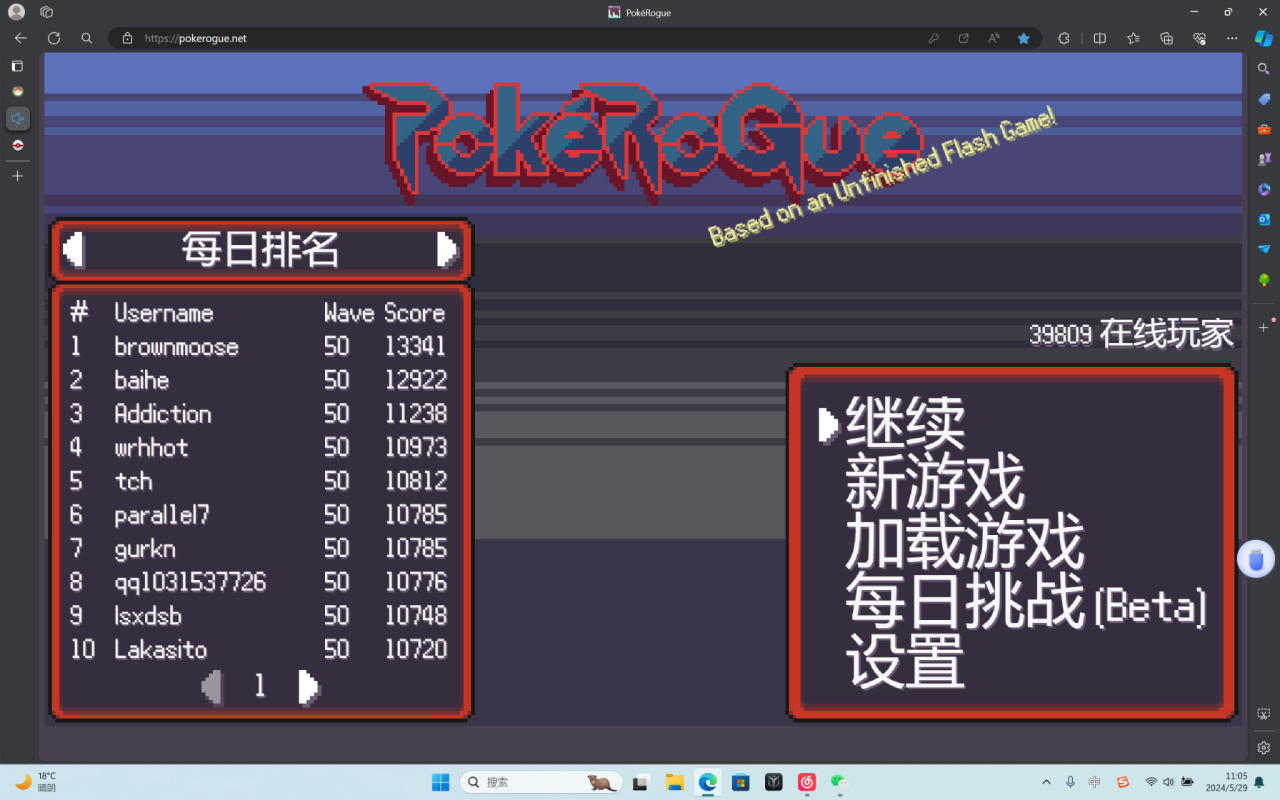Open 设置 (Settings) in game menu

pos(905,661)
